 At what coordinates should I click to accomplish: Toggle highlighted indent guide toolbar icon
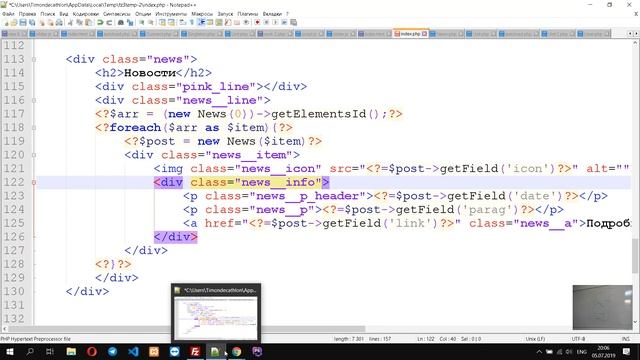(x=201, y=22)
